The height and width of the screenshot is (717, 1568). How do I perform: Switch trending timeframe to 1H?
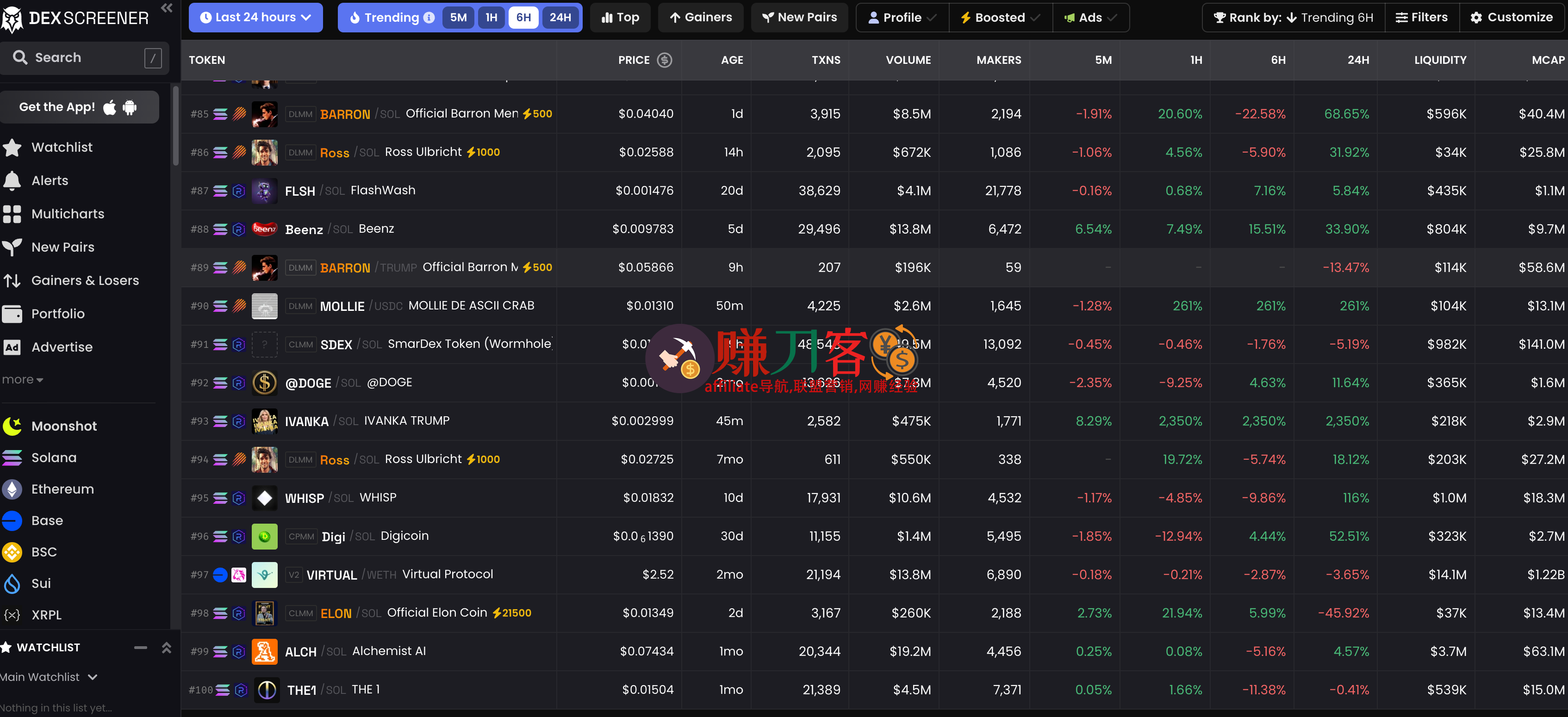click(x=491, y=18)
